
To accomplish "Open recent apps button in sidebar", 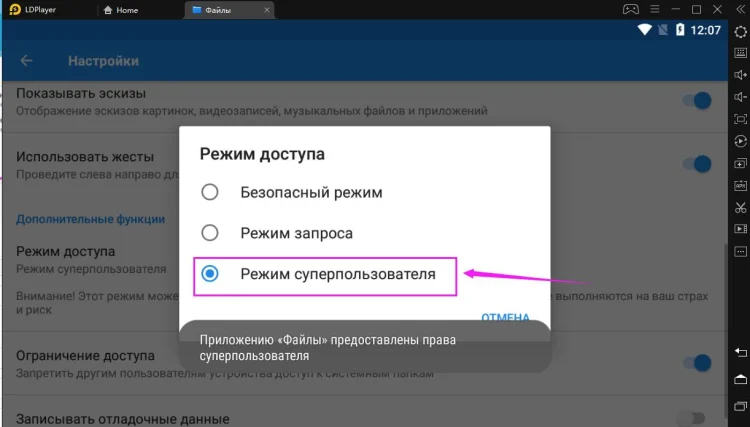I will pos(740,406).
